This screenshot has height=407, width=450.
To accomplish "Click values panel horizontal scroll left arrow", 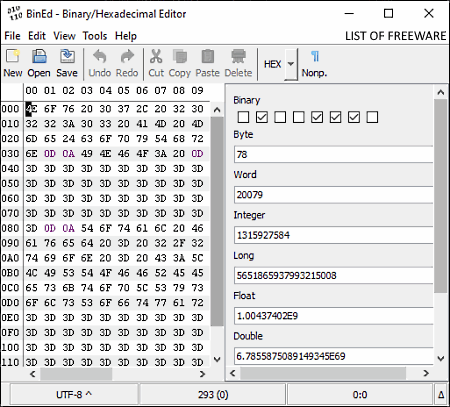I will point(233,373).
